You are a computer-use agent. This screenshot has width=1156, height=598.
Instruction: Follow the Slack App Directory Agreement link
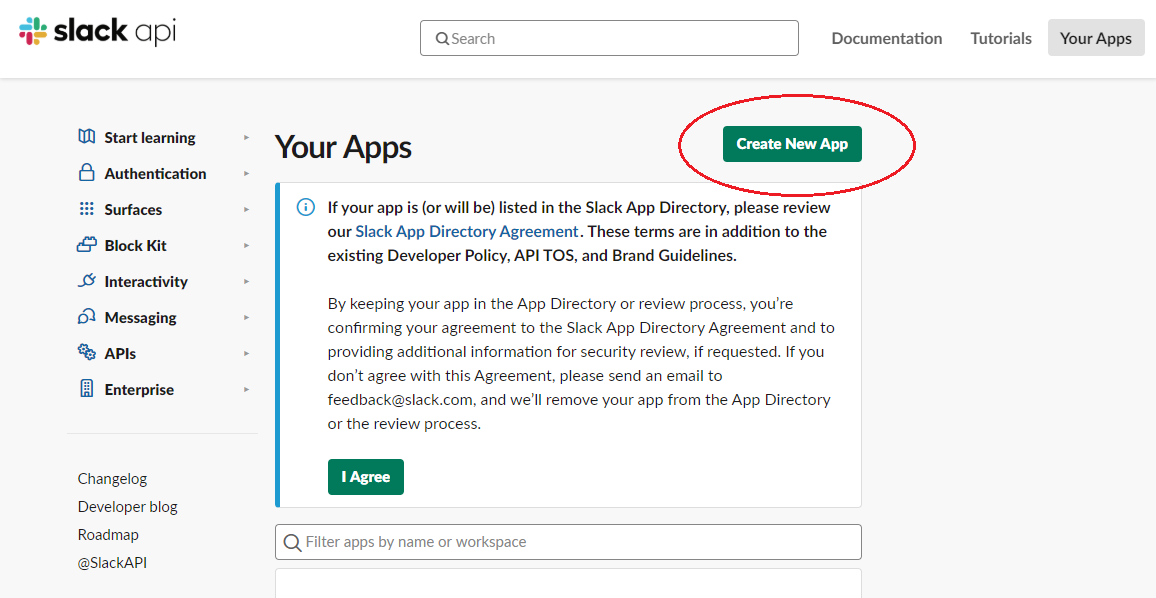click(467, 232)
